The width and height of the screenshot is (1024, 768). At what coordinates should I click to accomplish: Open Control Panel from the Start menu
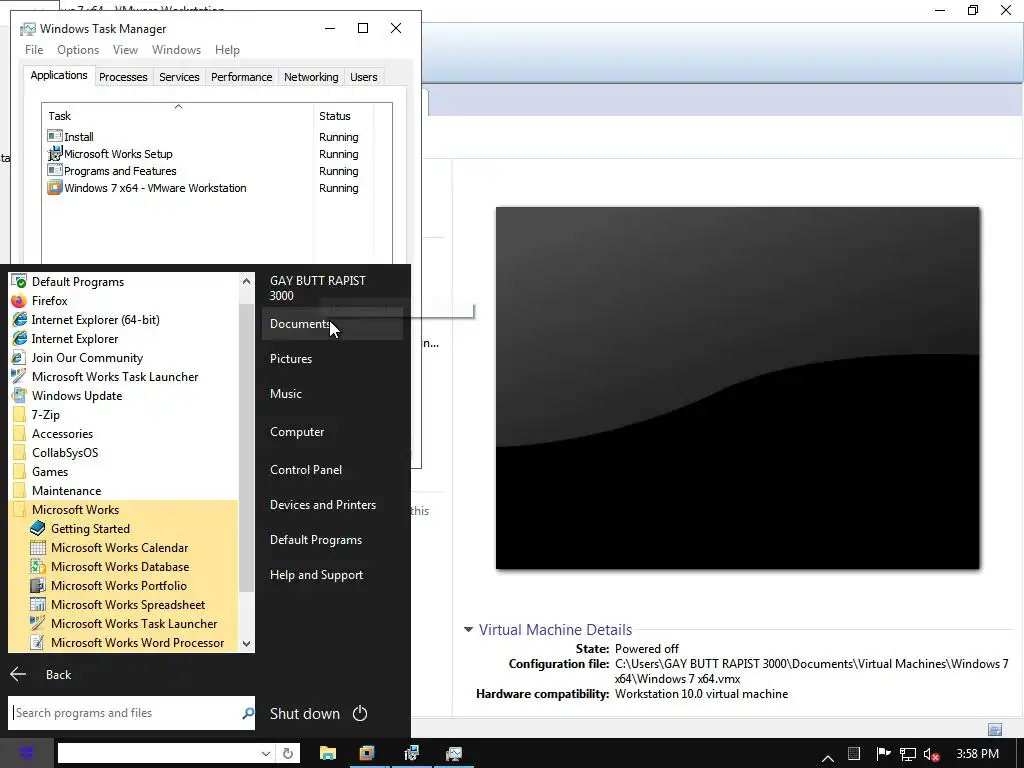tap(306, 470)
